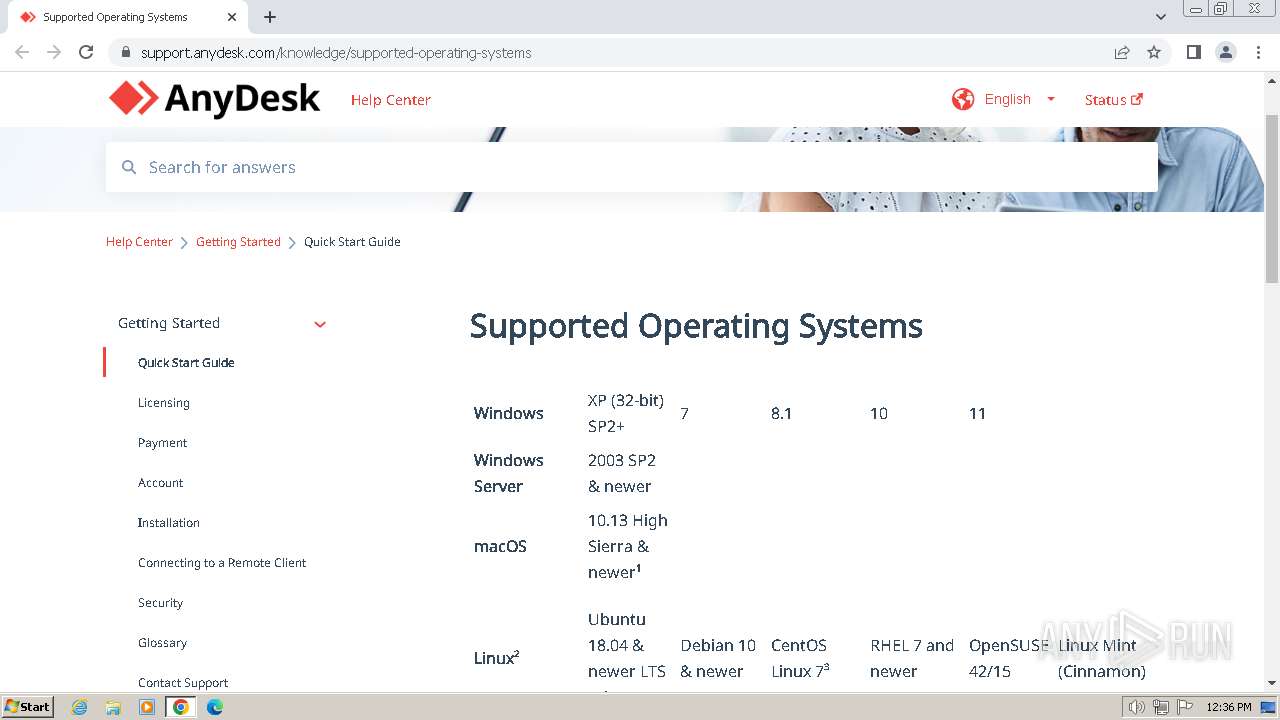Select Installation in sidebar
Screen dimensions: 1280x720
(x=169, y=523)
